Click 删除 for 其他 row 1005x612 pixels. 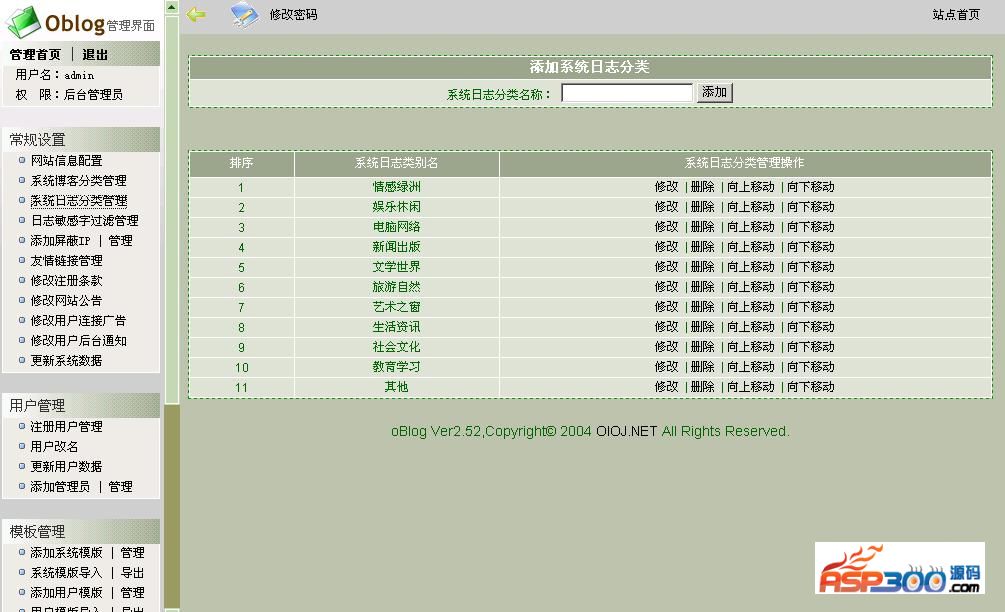pos(702,386)
